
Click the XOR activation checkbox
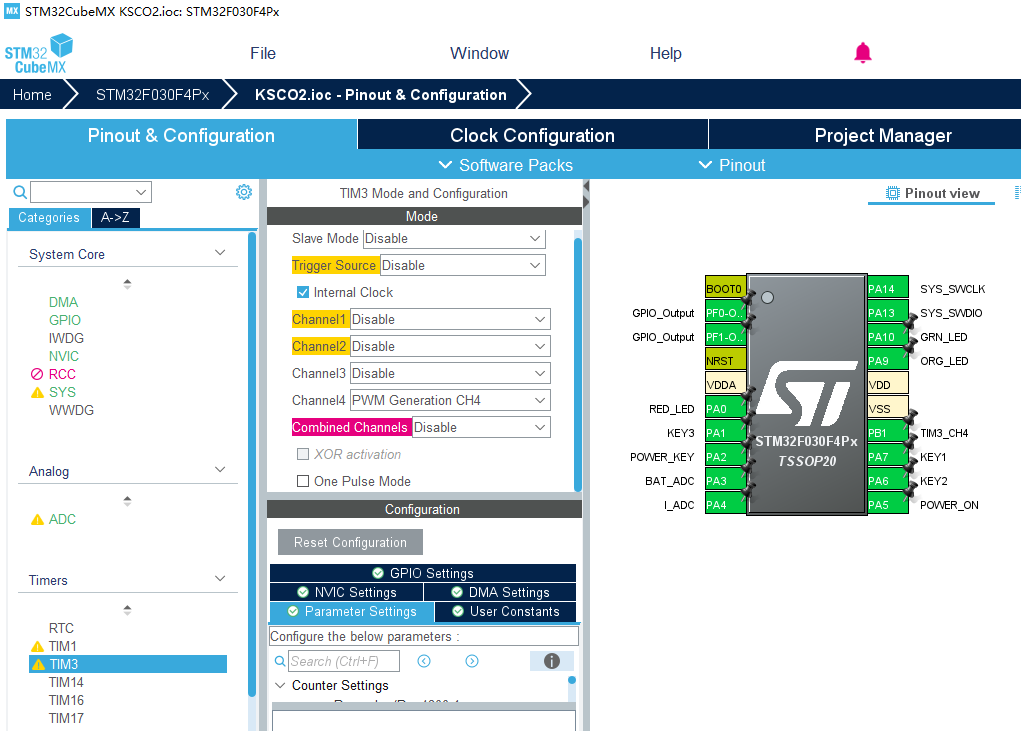[303, 454]
